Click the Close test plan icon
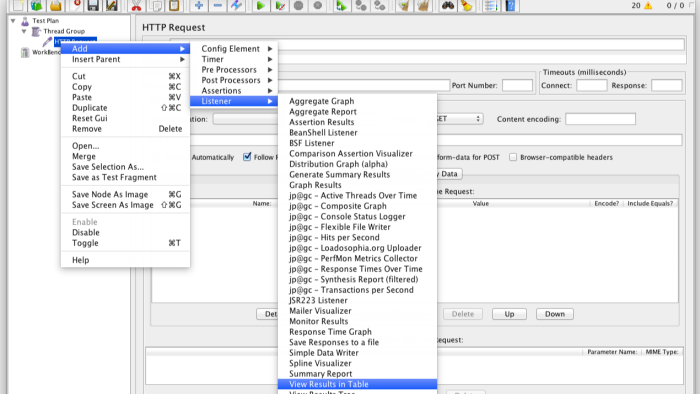 [x=76, y=5]
